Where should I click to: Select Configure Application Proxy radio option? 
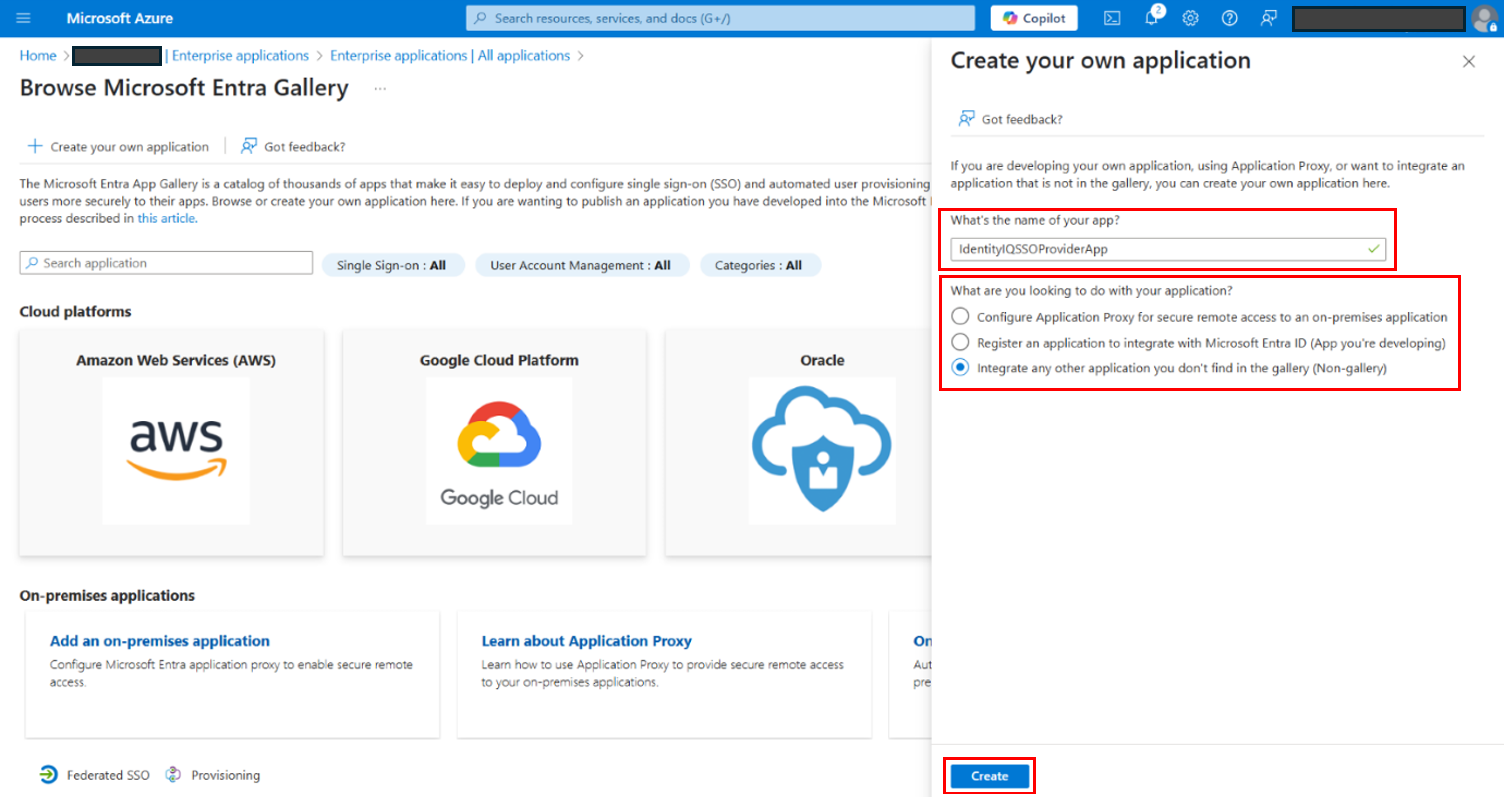(961, 317)
